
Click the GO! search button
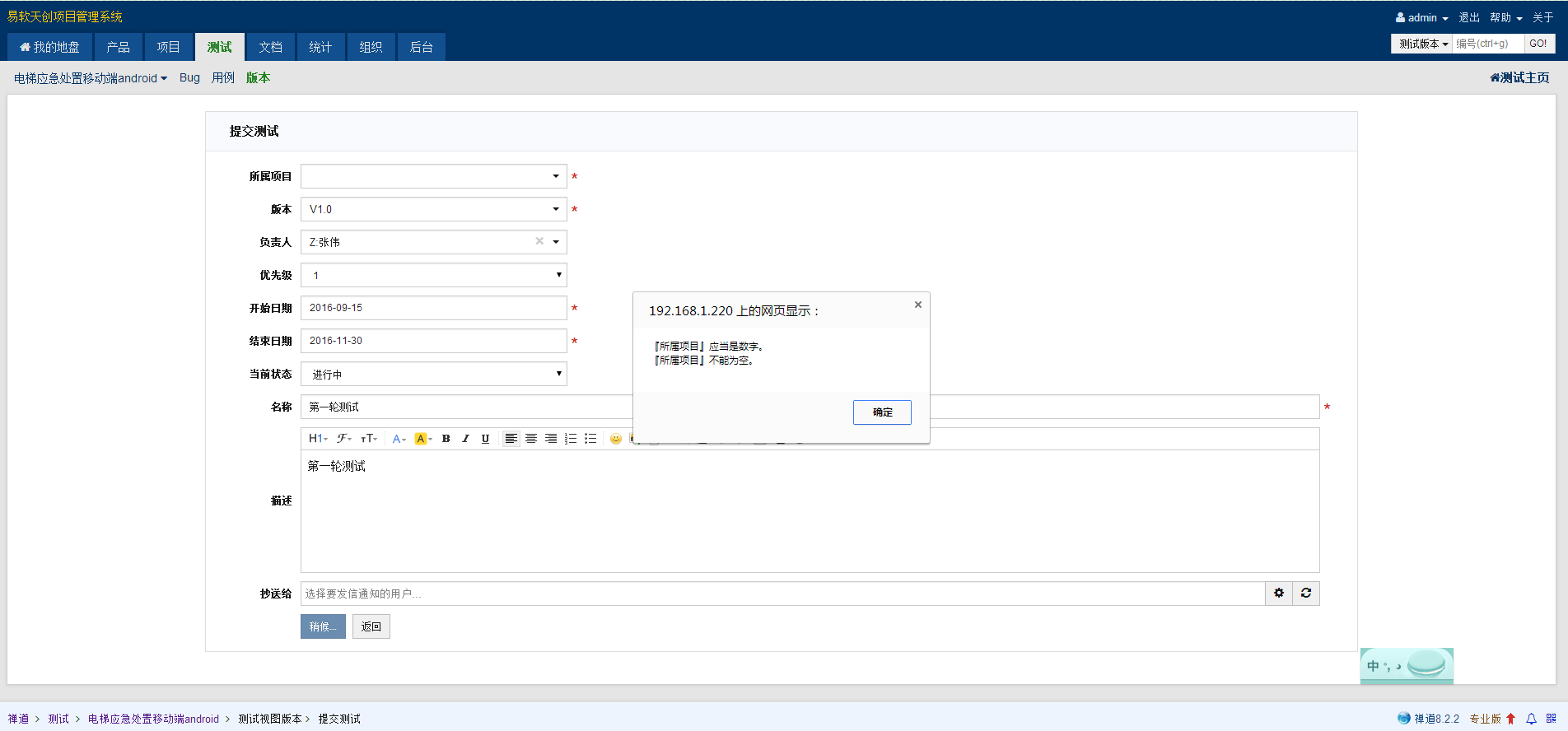click(1538, 44)
